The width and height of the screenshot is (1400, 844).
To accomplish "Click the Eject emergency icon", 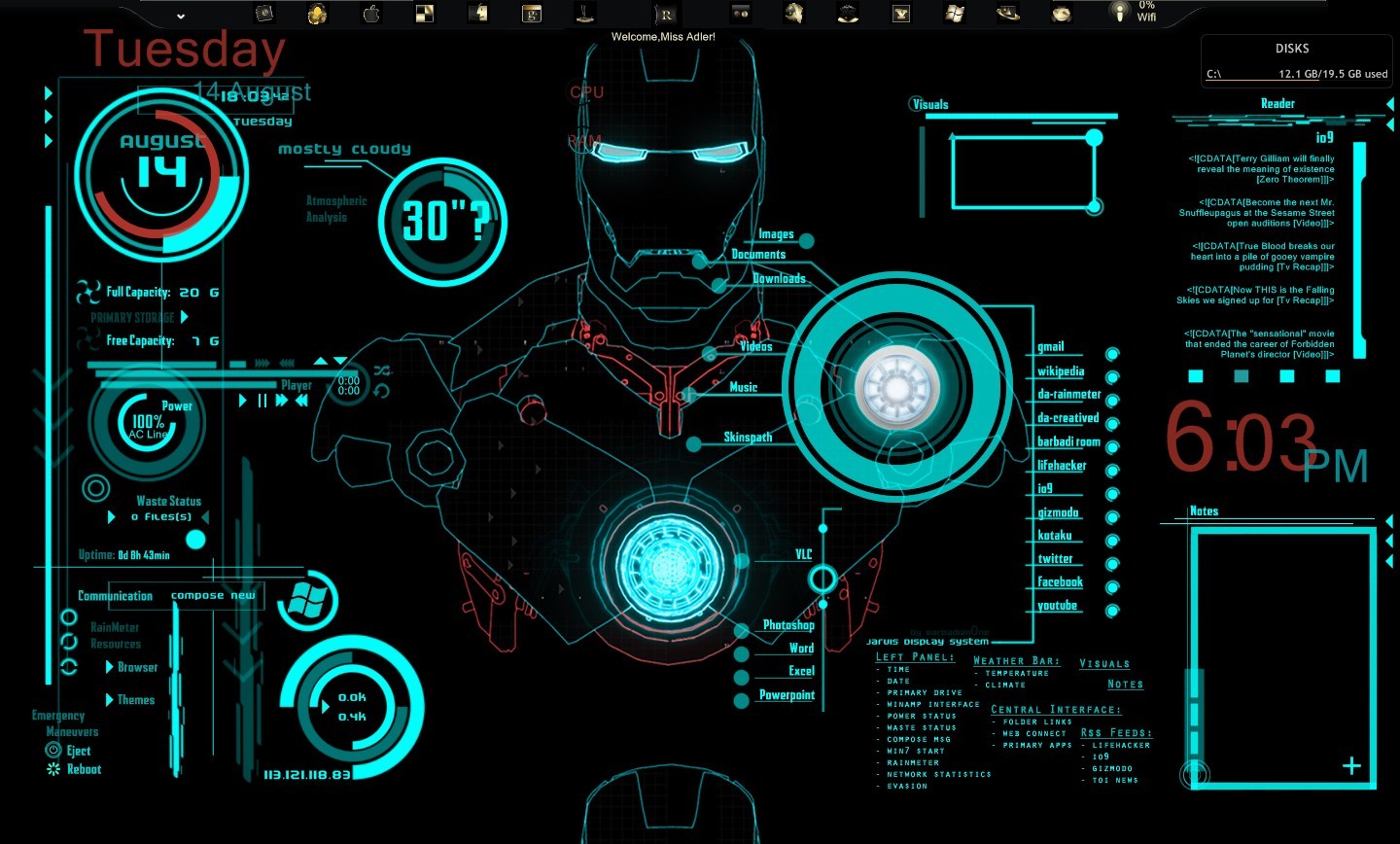I will point(53,750).
